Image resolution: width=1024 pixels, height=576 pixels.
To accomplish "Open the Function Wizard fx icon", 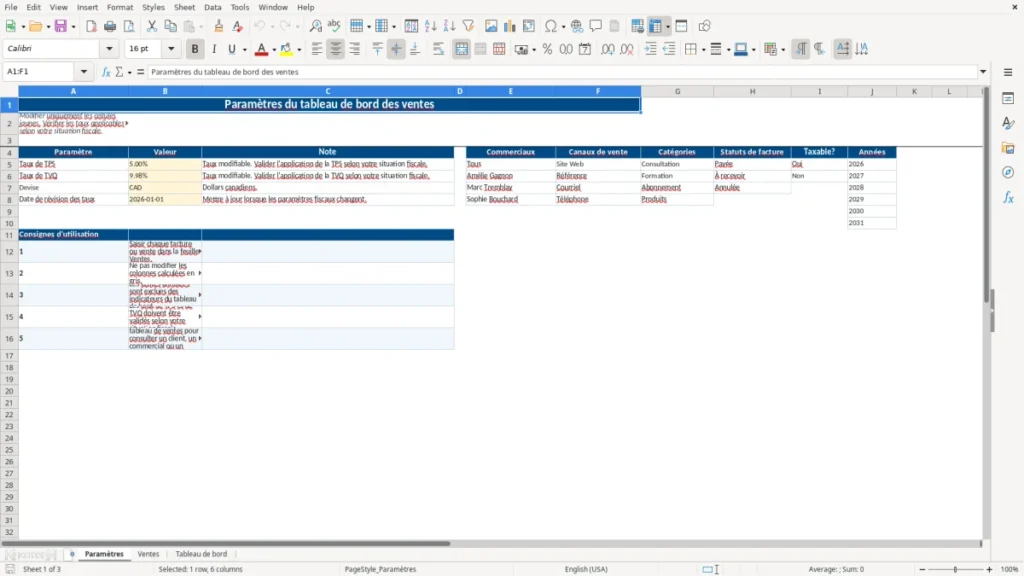I will [106, 72].
